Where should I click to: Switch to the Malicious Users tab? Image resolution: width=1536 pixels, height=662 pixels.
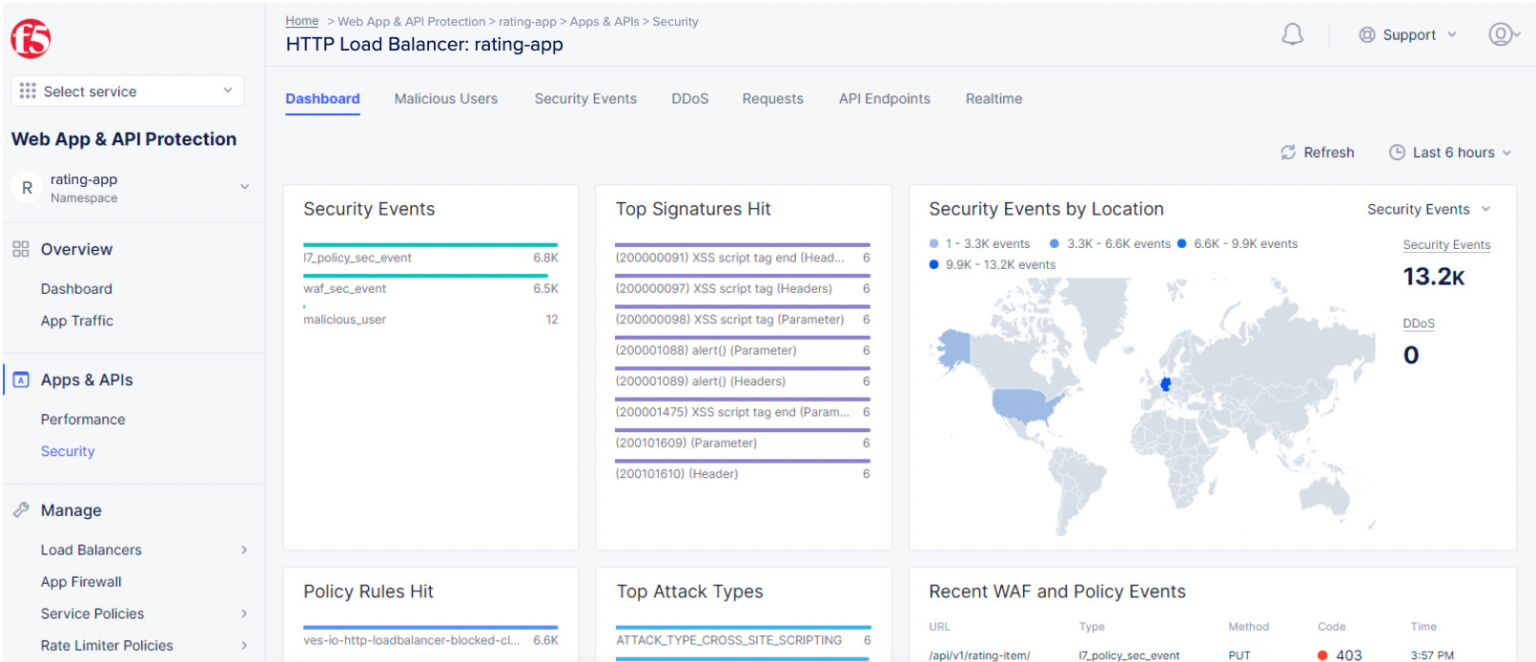click(x=446, y=99)
